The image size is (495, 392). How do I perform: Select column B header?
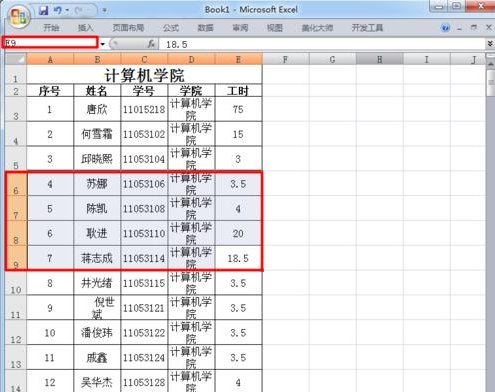pos(97,59)
